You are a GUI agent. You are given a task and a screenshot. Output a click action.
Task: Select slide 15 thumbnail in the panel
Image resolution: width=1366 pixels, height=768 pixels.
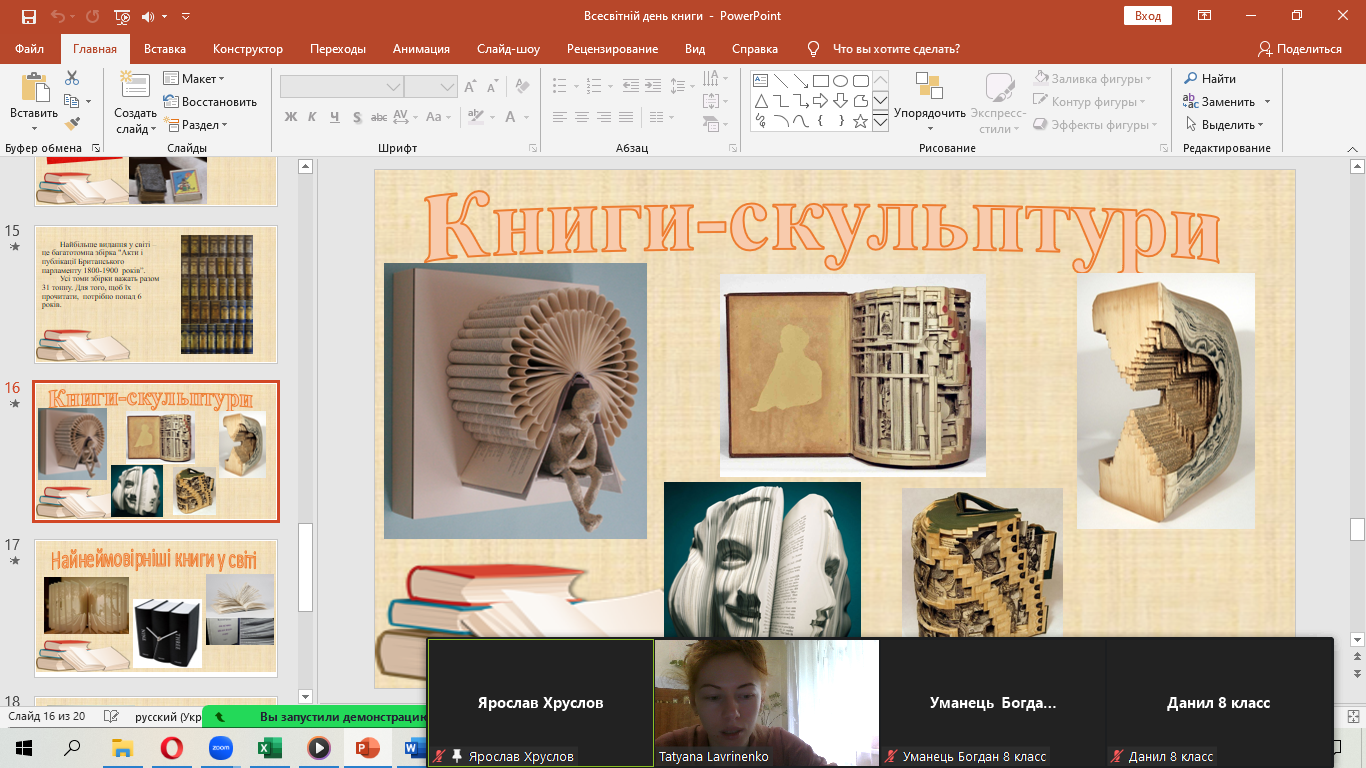pos(155,294)
